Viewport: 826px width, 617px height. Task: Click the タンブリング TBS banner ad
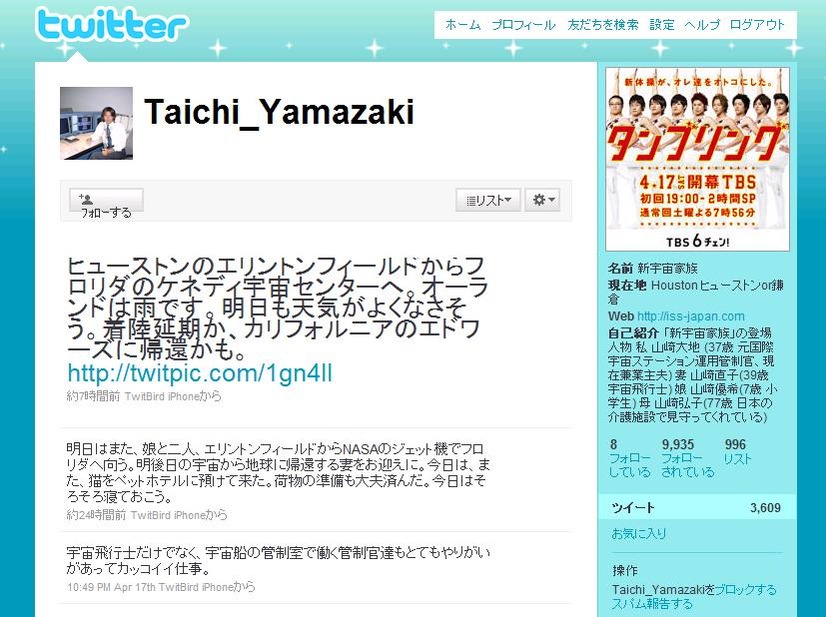[697, 159]
